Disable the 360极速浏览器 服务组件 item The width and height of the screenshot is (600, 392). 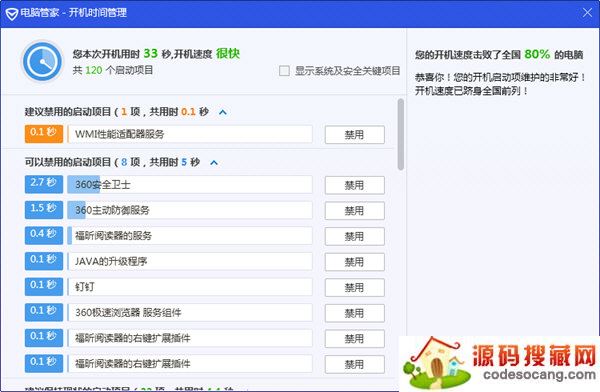[355, 313]
